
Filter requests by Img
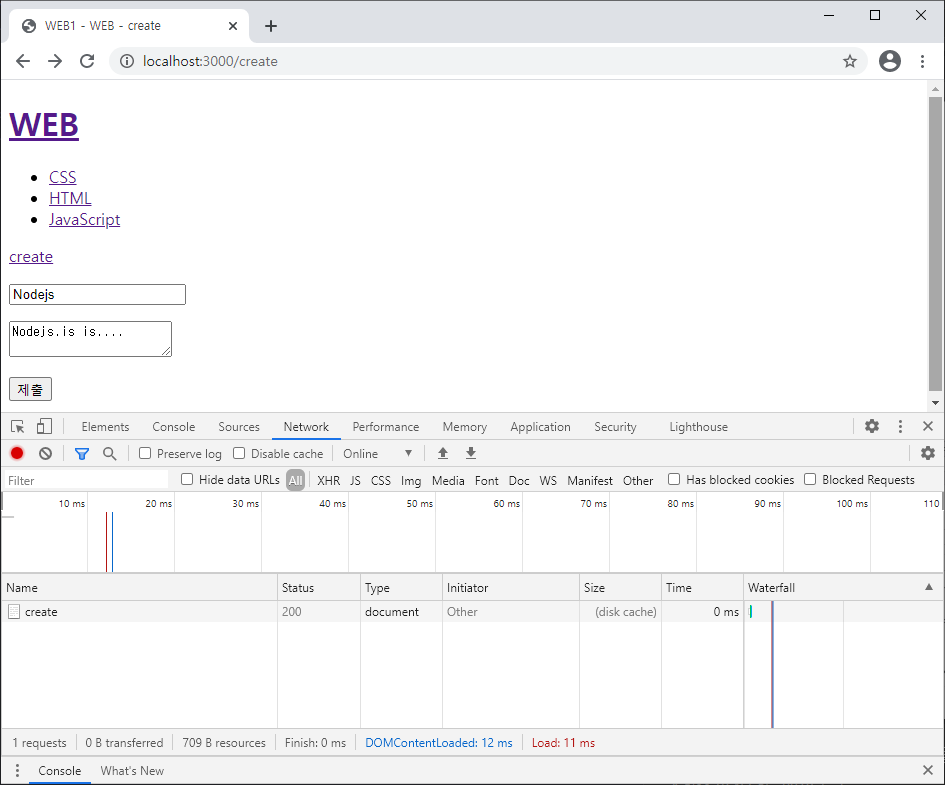point(411,480)
